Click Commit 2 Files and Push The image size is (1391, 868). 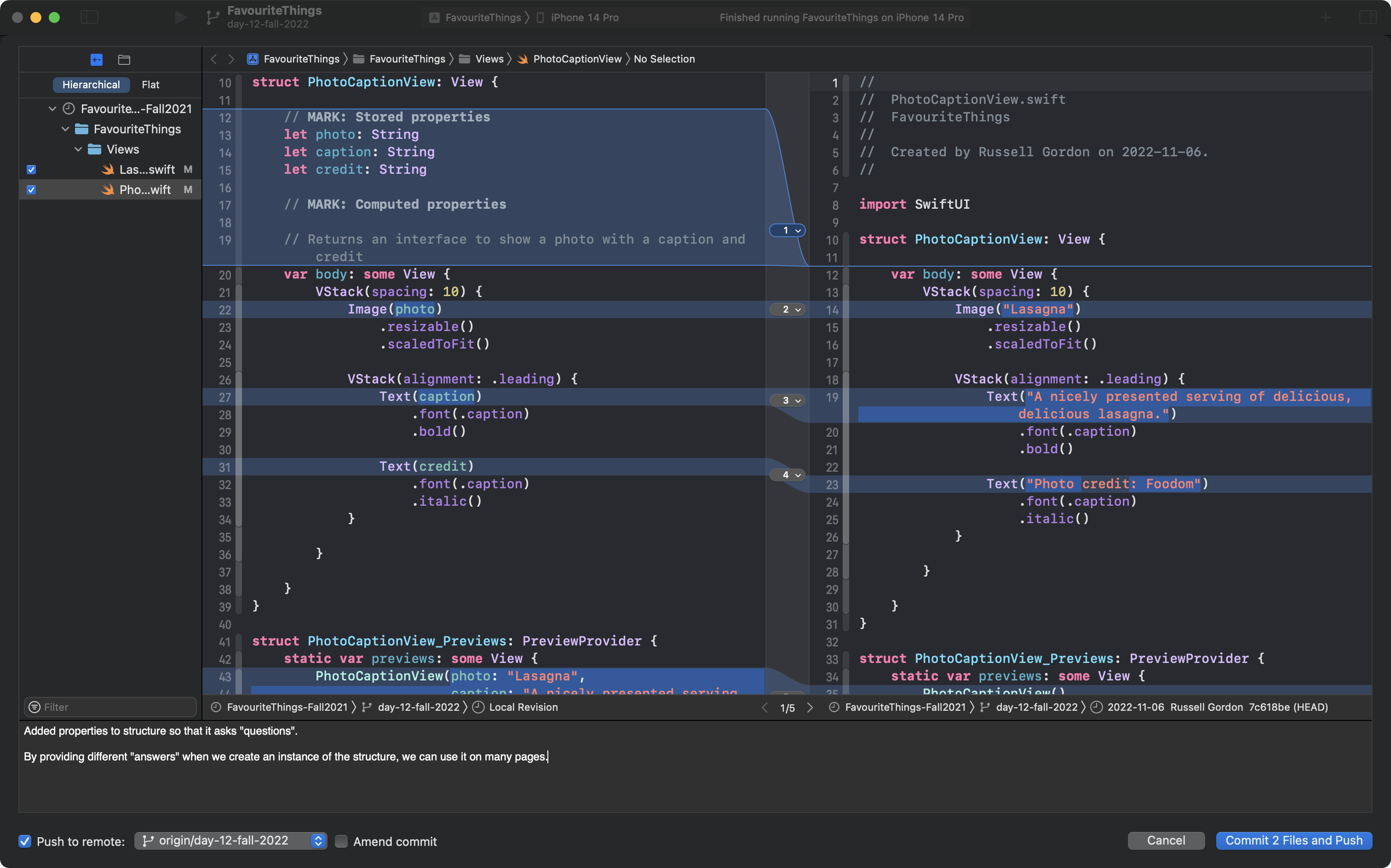[1293, 841]
